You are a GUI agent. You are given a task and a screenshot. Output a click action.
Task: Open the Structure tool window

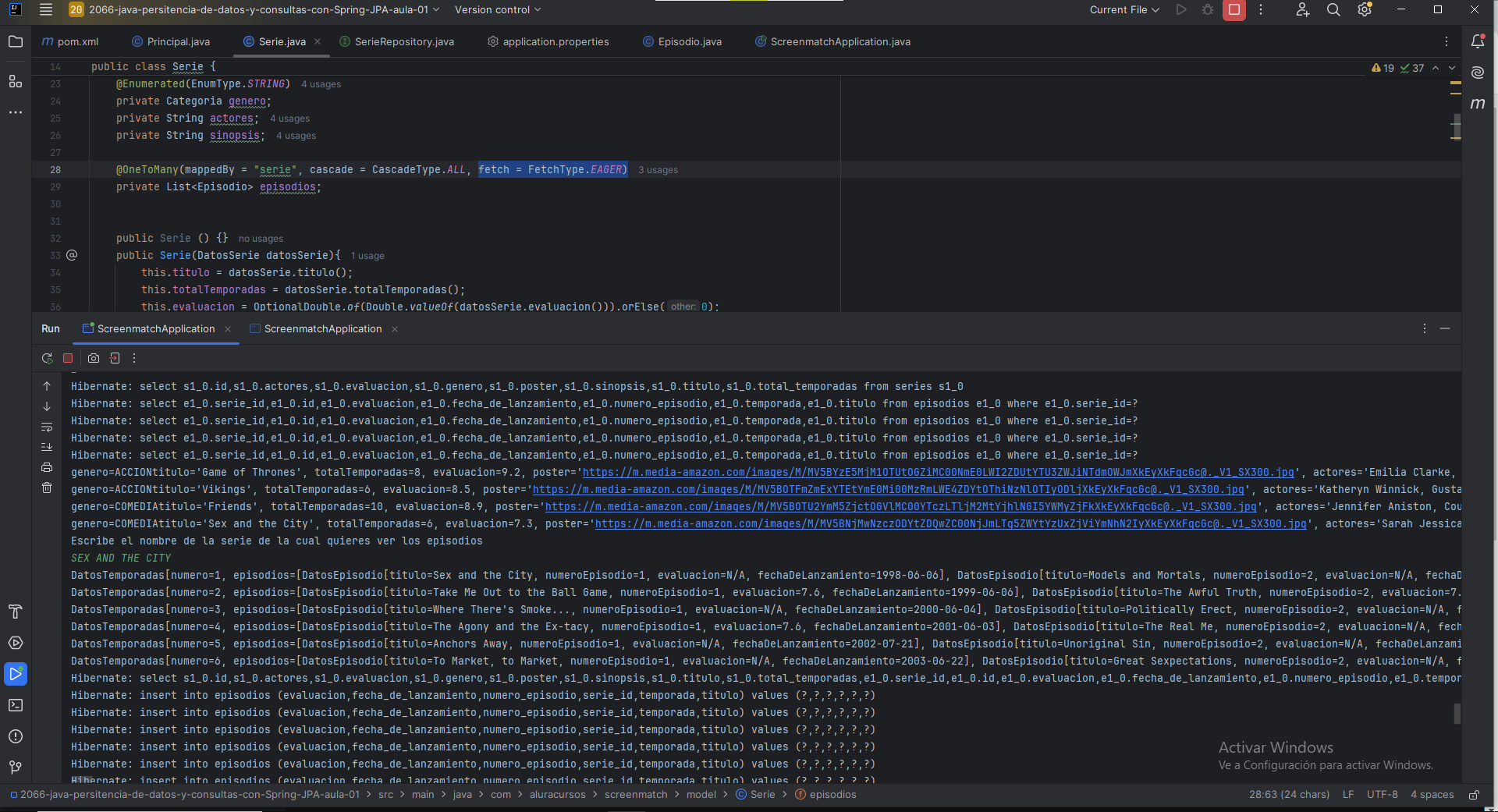(x=16, y=81)
